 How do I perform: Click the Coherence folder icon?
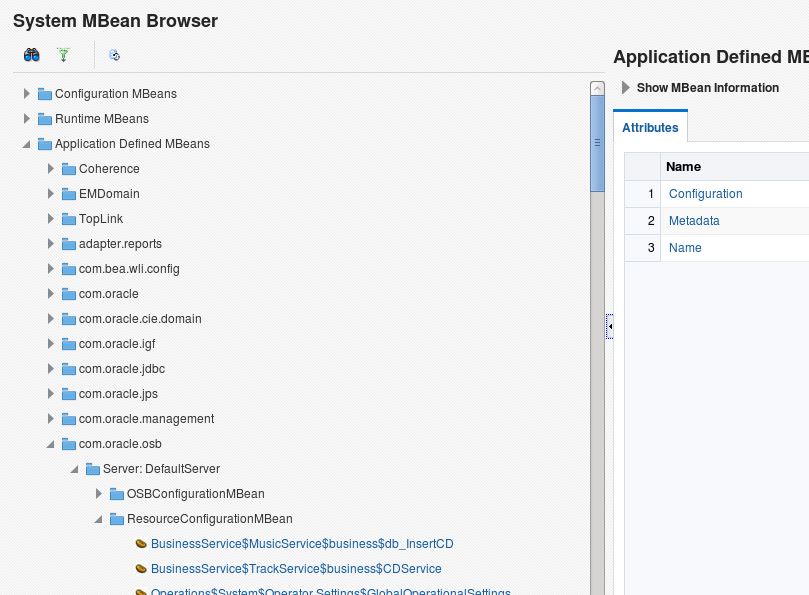pos(68,169)
